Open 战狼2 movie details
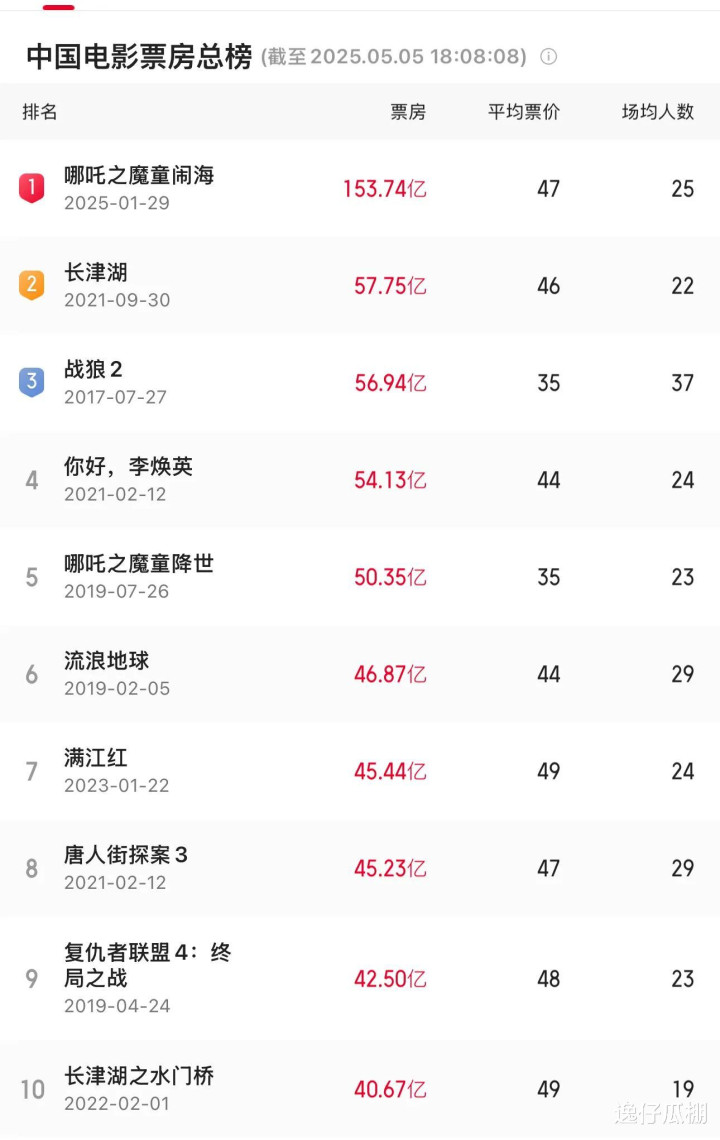The height and width of the screenshot is (1140, 720). [360, 382]
